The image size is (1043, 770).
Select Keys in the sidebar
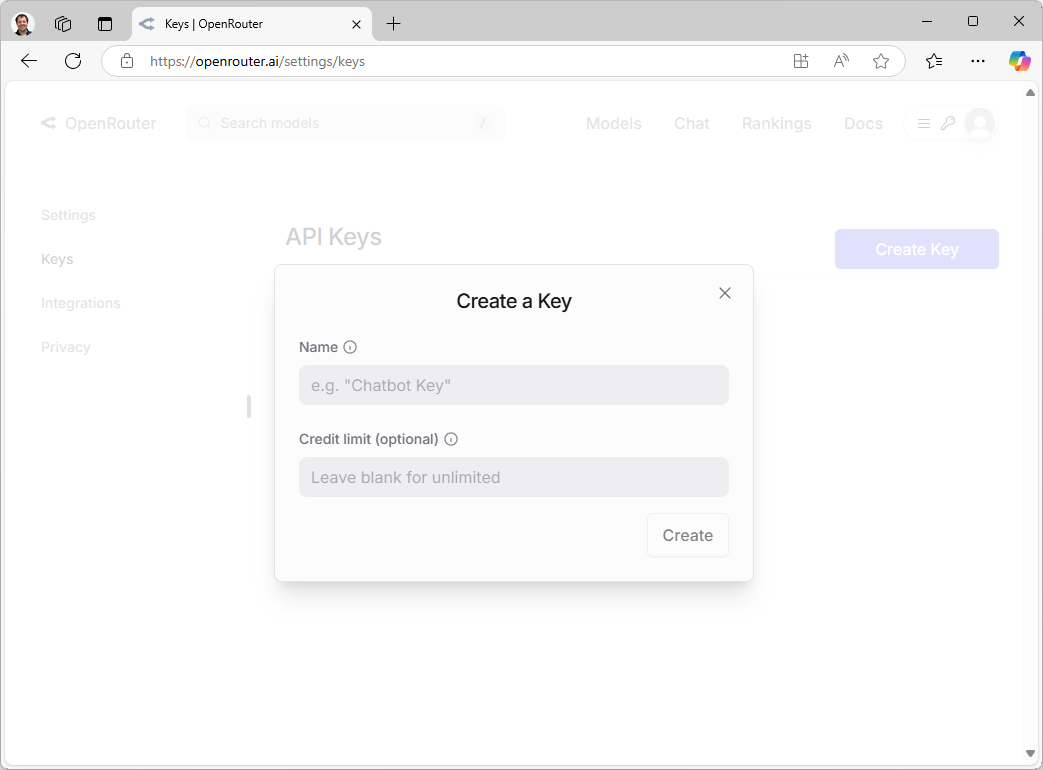pyautogui.click(x=57, y=259)
